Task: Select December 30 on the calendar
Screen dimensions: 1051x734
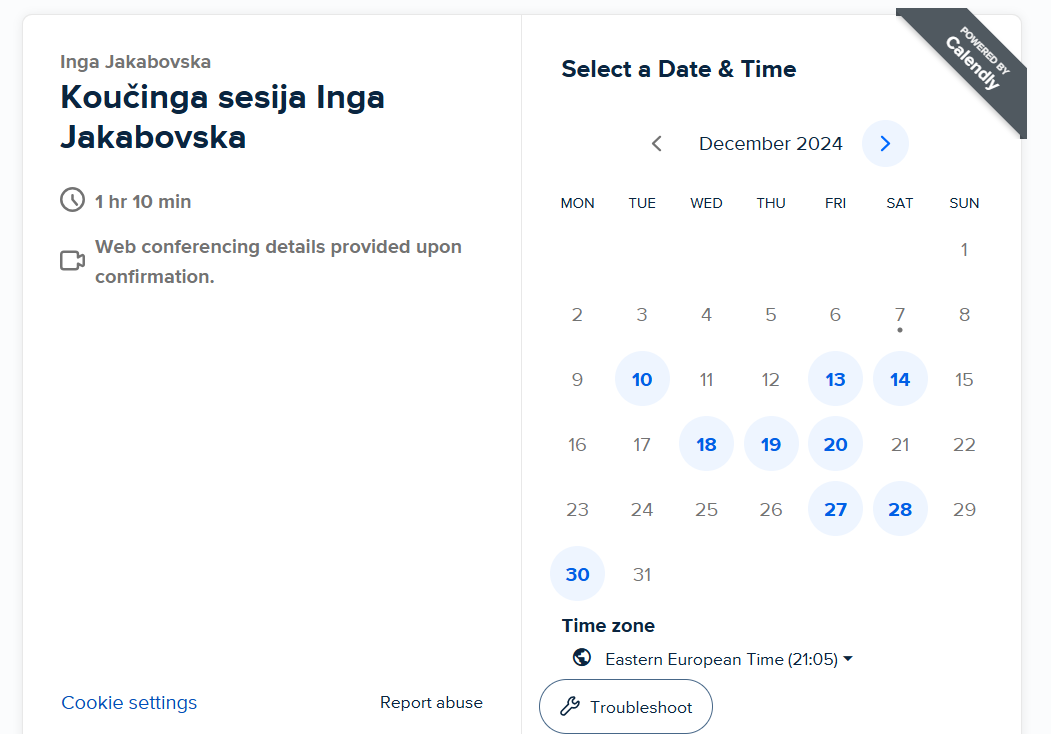Action: click(578, 574)
